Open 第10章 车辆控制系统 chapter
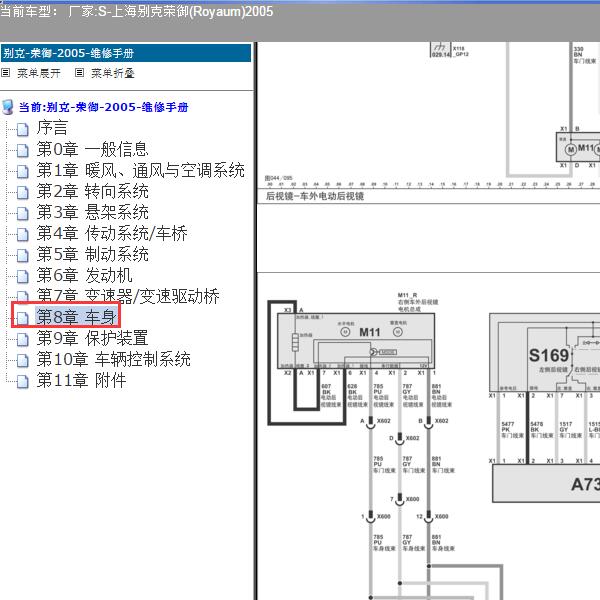 coord(114,359)
